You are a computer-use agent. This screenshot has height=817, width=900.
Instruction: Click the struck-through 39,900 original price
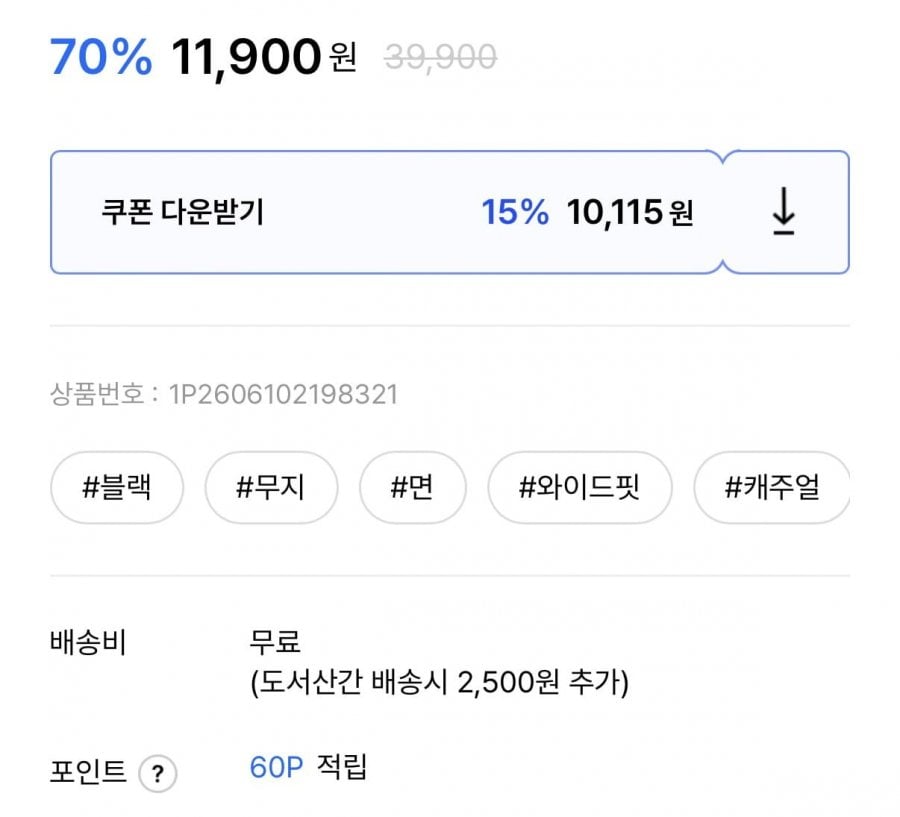point(440,57)
